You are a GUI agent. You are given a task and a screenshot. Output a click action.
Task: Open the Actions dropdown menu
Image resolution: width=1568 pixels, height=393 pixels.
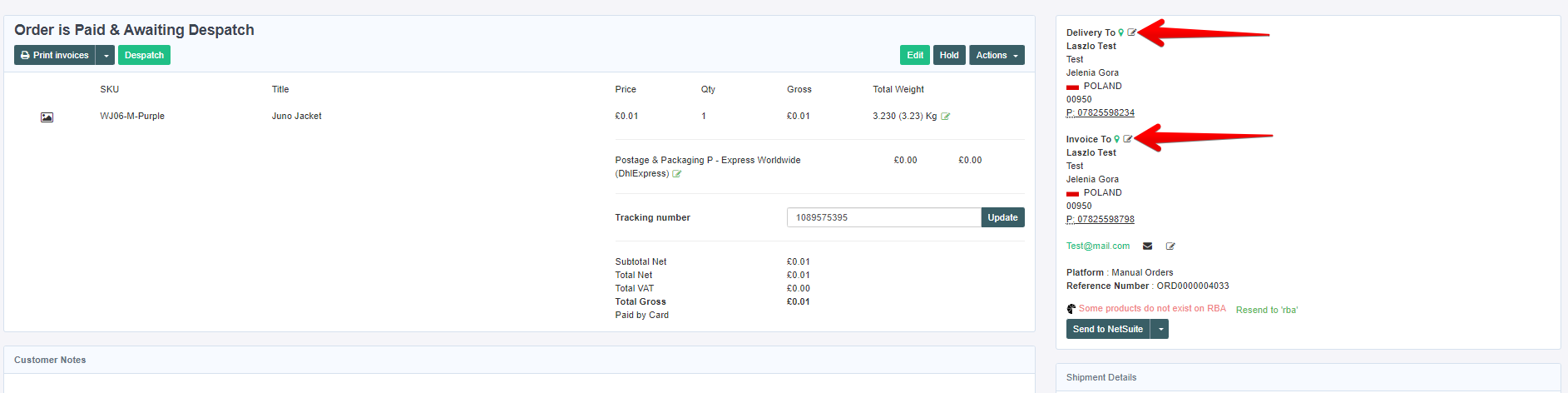996,55
